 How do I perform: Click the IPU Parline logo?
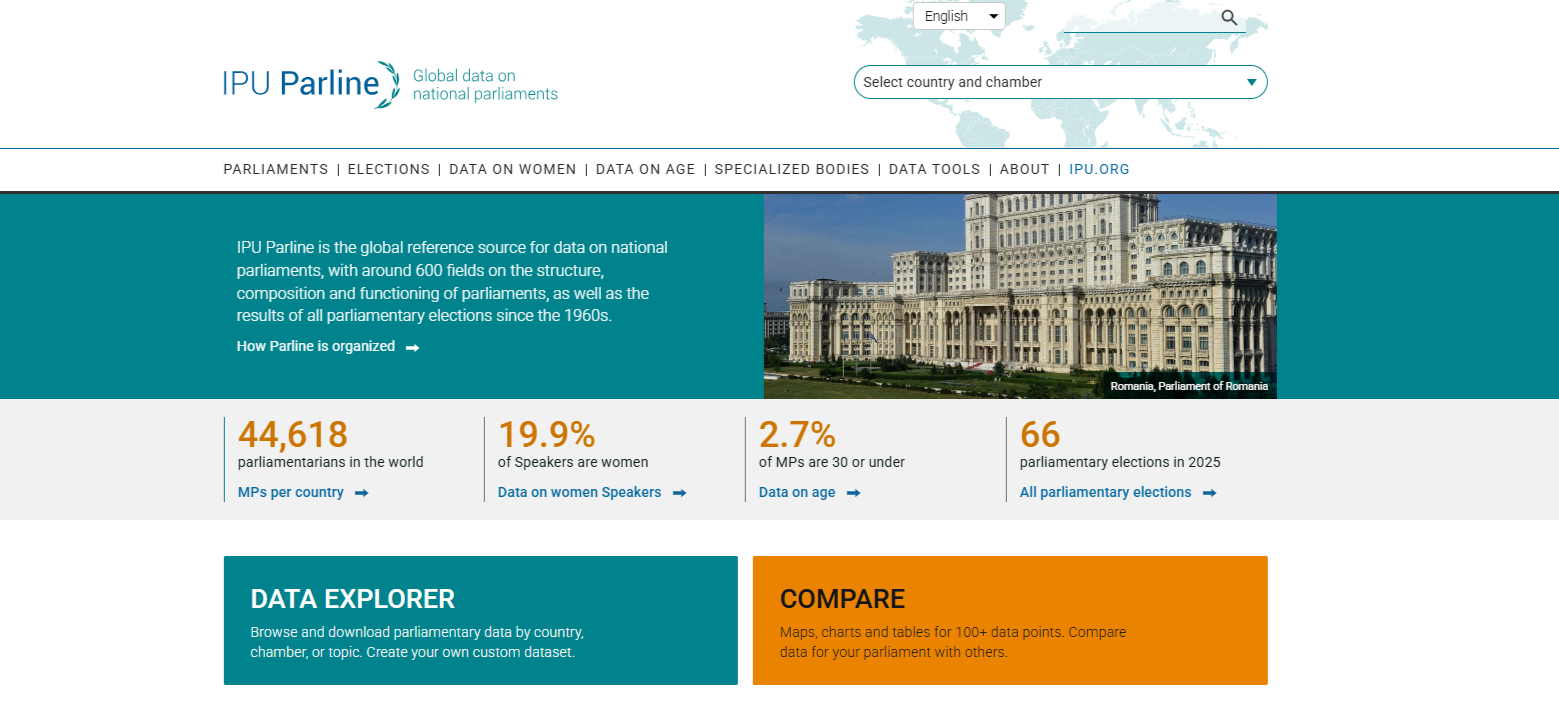tap(312, 84)
